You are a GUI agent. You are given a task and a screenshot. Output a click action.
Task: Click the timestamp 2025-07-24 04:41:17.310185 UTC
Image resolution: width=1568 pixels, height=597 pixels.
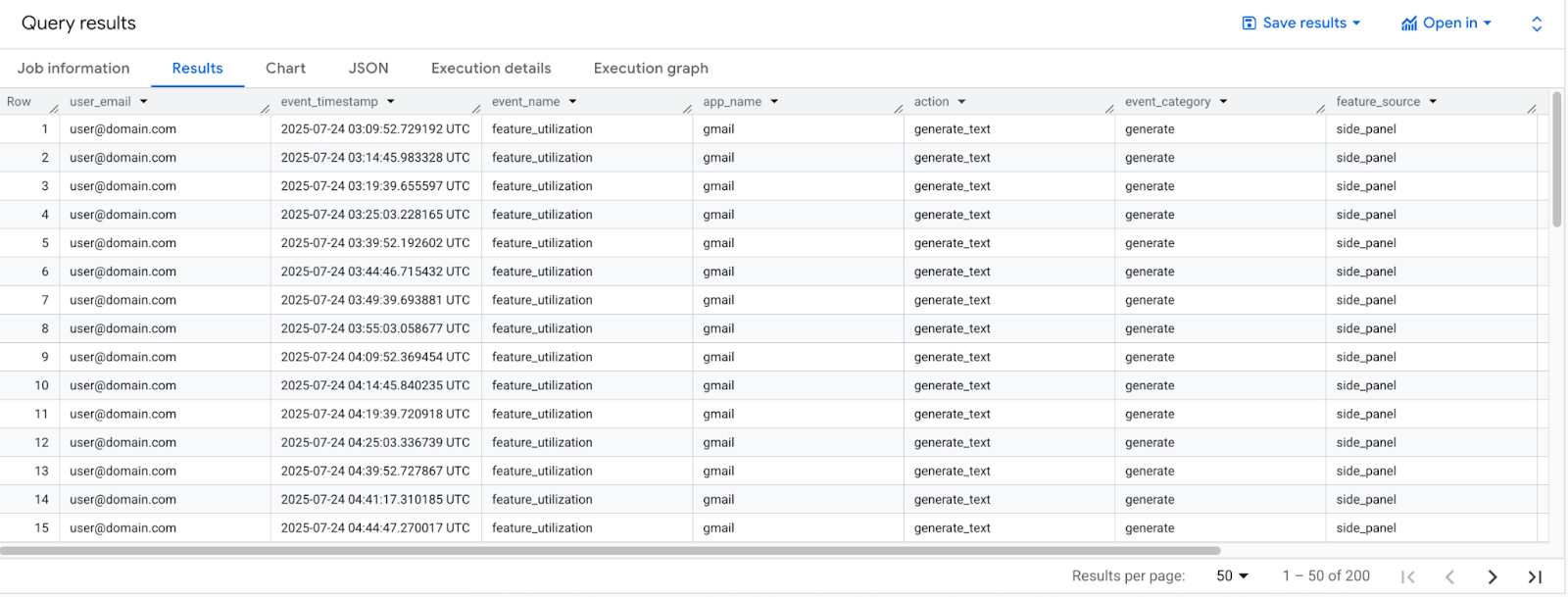click(375, 499)
